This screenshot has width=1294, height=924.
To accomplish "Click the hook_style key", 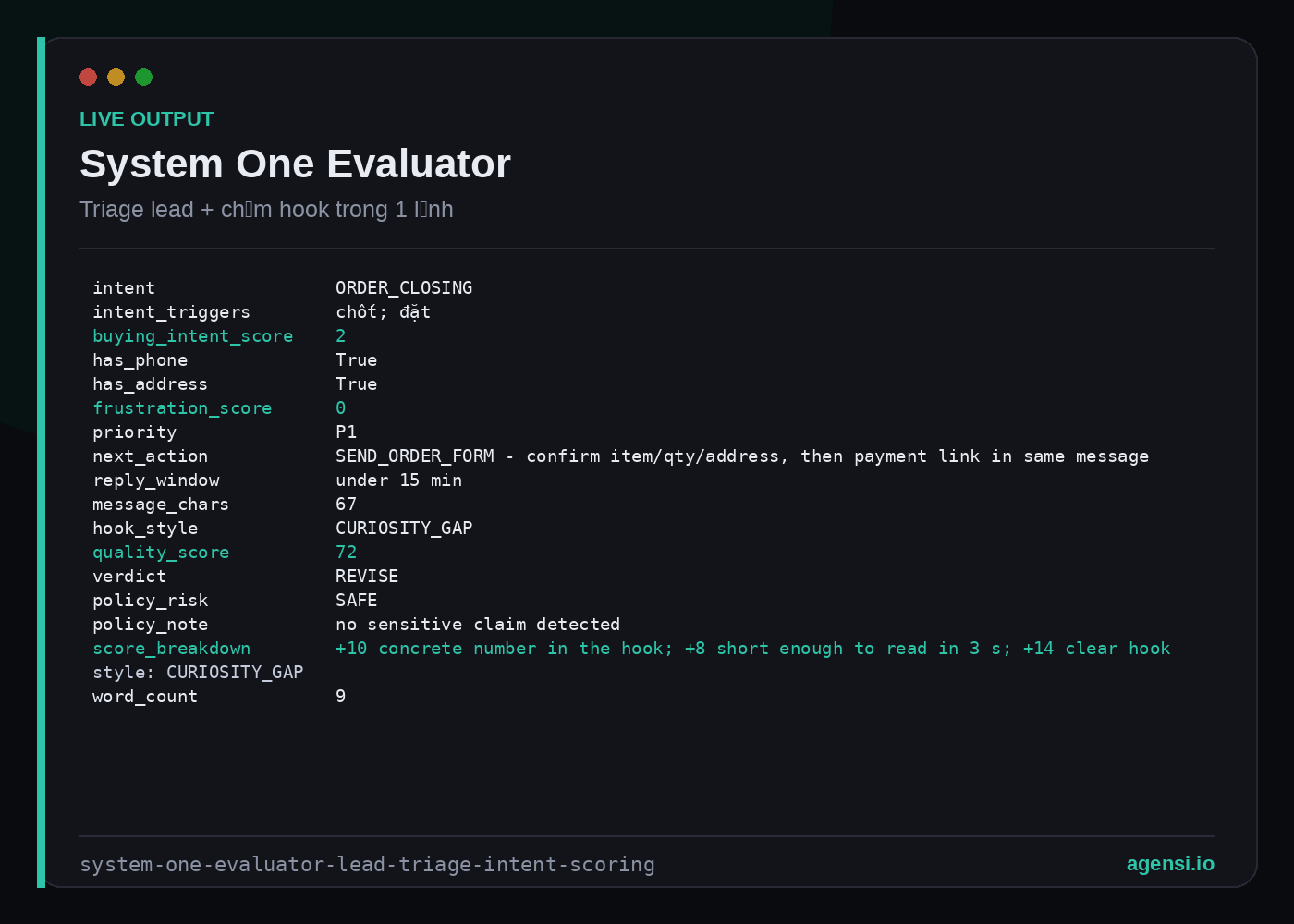I will point(145,529).
